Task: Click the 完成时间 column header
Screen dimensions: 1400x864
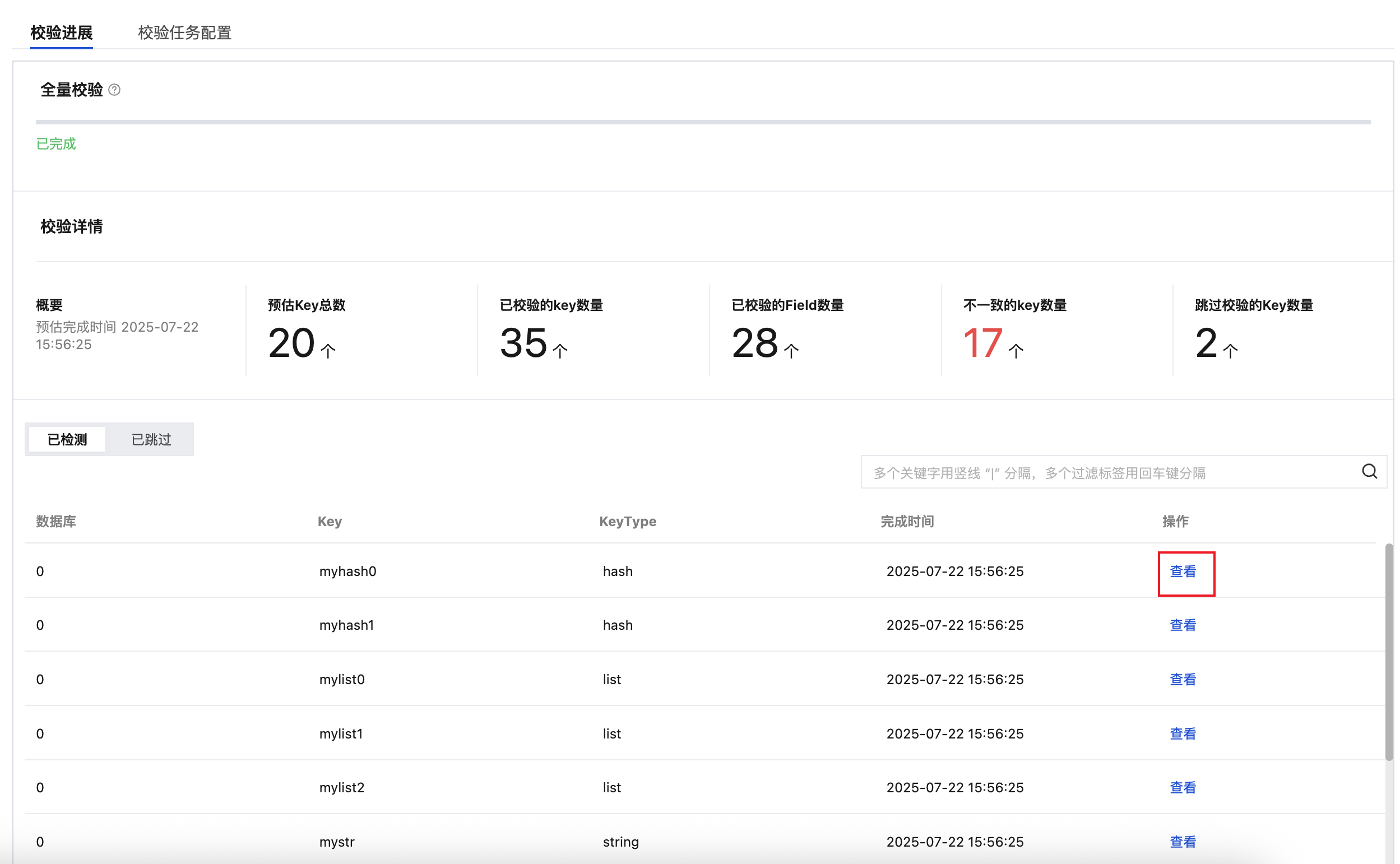Action: (x=907, y=521)
